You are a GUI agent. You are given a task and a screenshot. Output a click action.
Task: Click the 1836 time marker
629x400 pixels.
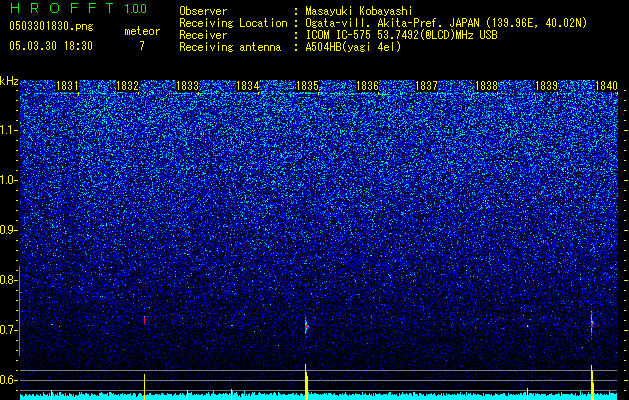tap(367, 86)
